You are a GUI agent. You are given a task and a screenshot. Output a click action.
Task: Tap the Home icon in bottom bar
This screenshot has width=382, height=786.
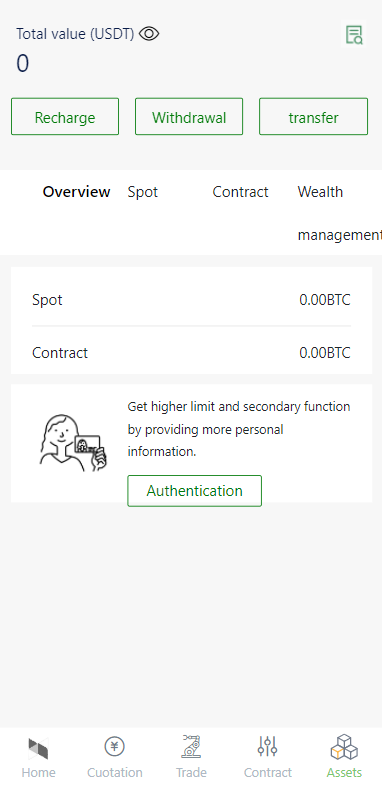[x=38, y=748]
